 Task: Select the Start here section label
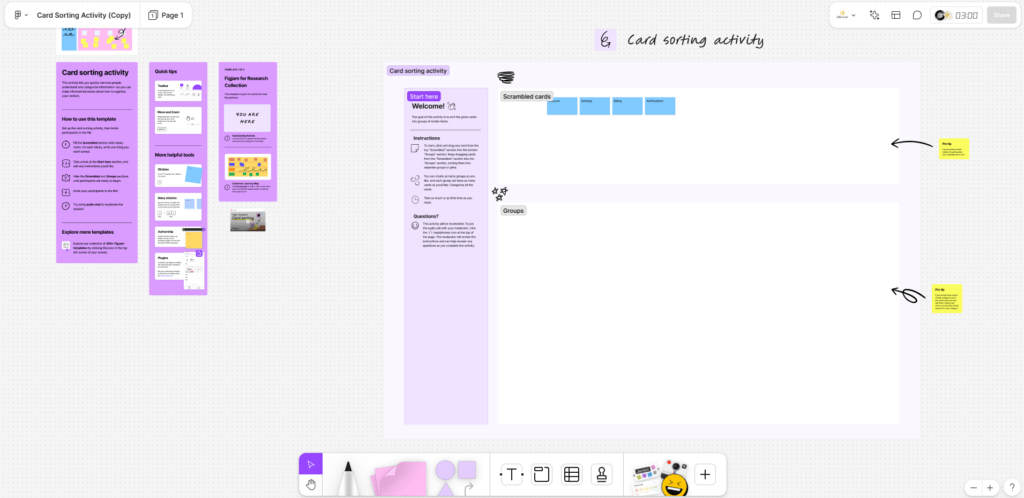click(x=424, y=96)
